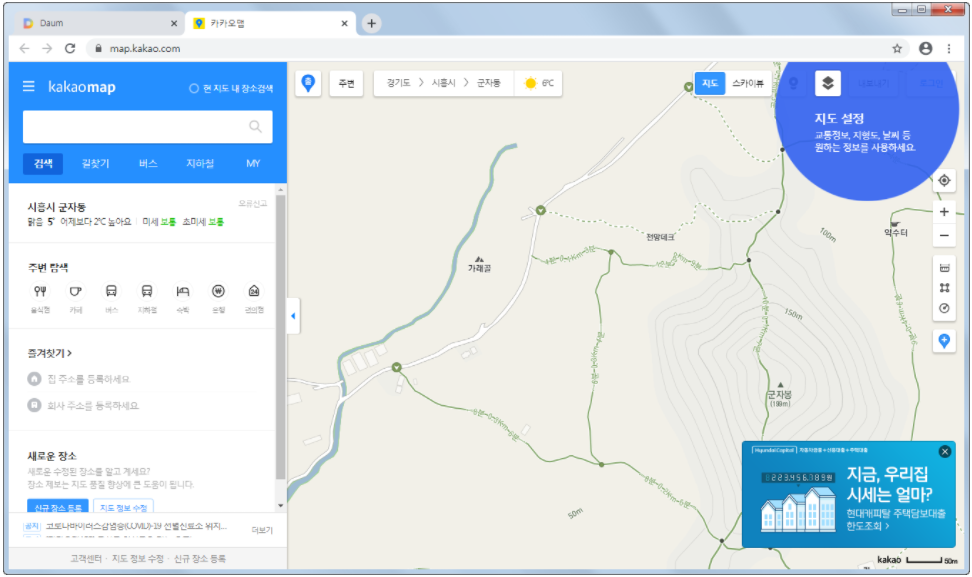Click the sunny weather icon
The height and width of the screenshot is (577, 972).
point(530,83)
